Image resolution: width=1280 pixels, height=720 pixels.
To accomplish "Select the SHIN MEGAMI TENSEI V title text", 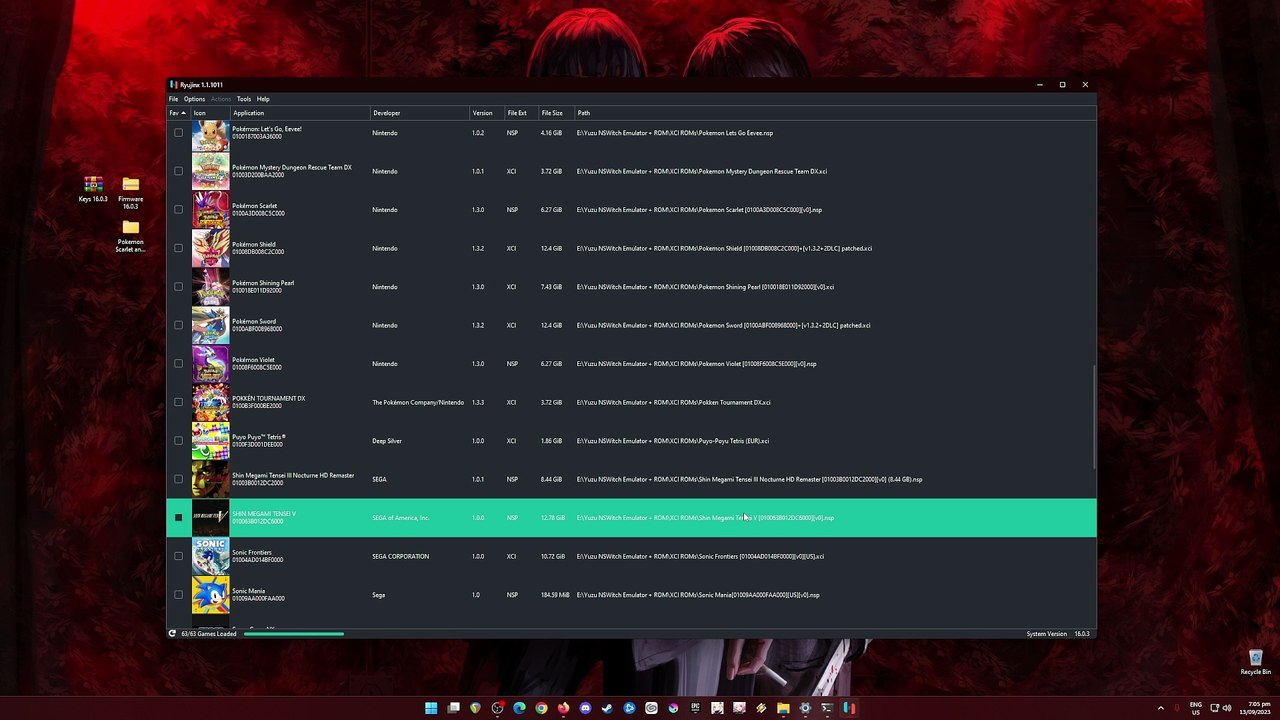I will click(x=264, y=514).
